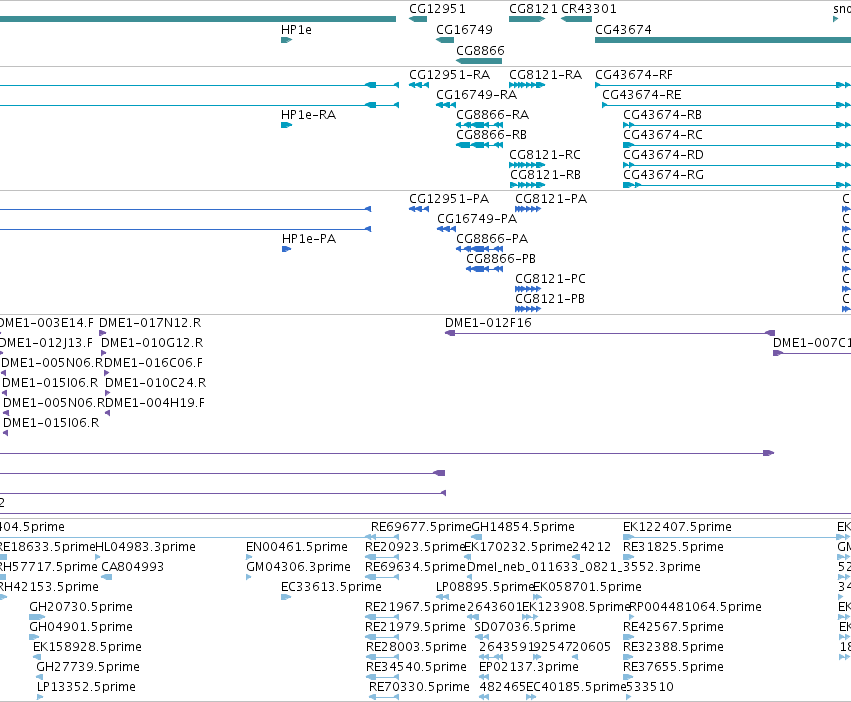This screenshot has height=702, width=851.
Task: Click the GH04901.5prime EST
Action: coord(34,637)
